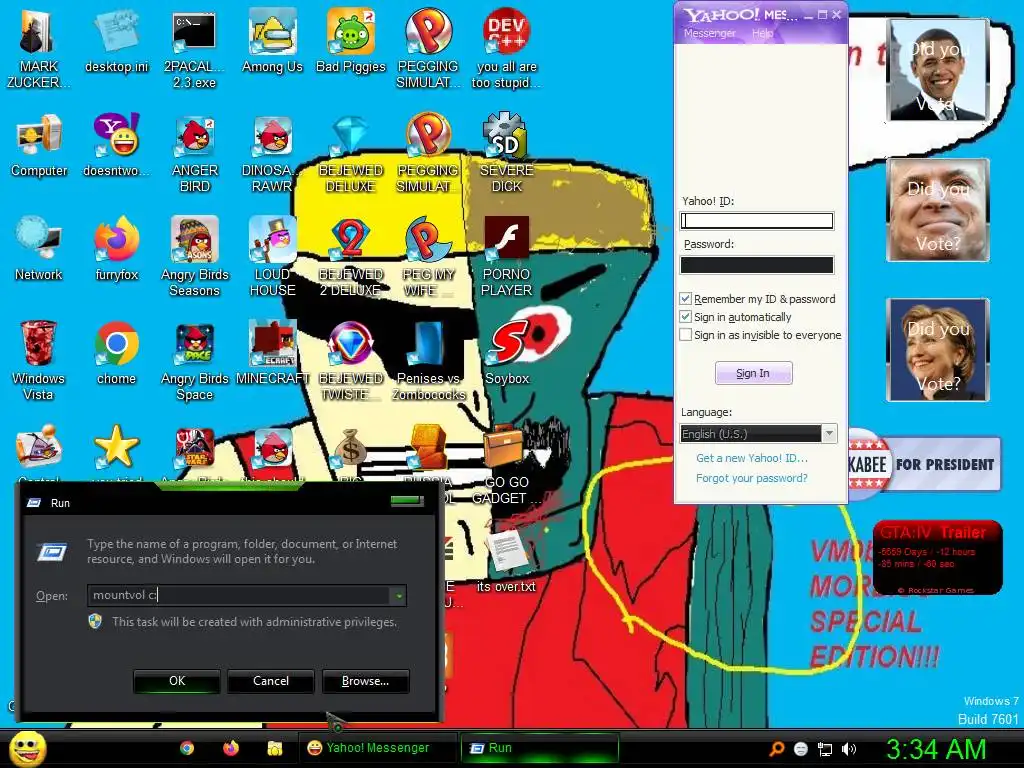Open the Flash PORNO PLAYER icon
Image resolution: width=1024 pixels, height=768 pixels.
coord(506,257)
